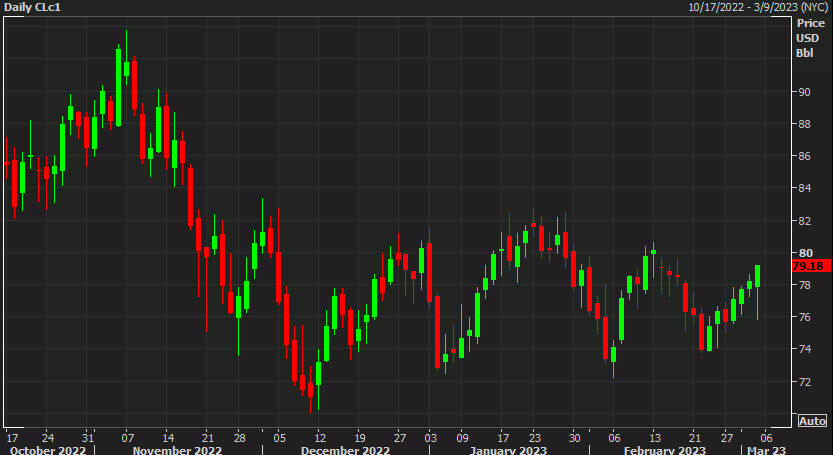The image size is (833, 455).
Task: Click the 12 date tick in December
Action: [318, 439]
